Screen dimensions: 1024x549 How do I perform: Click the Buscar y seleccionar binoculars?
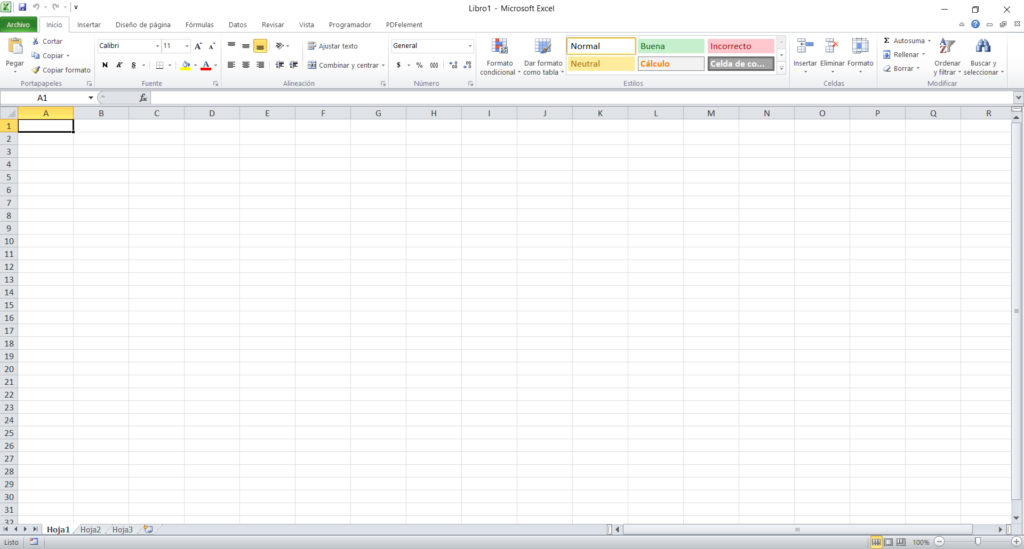[x=983, y=47]
